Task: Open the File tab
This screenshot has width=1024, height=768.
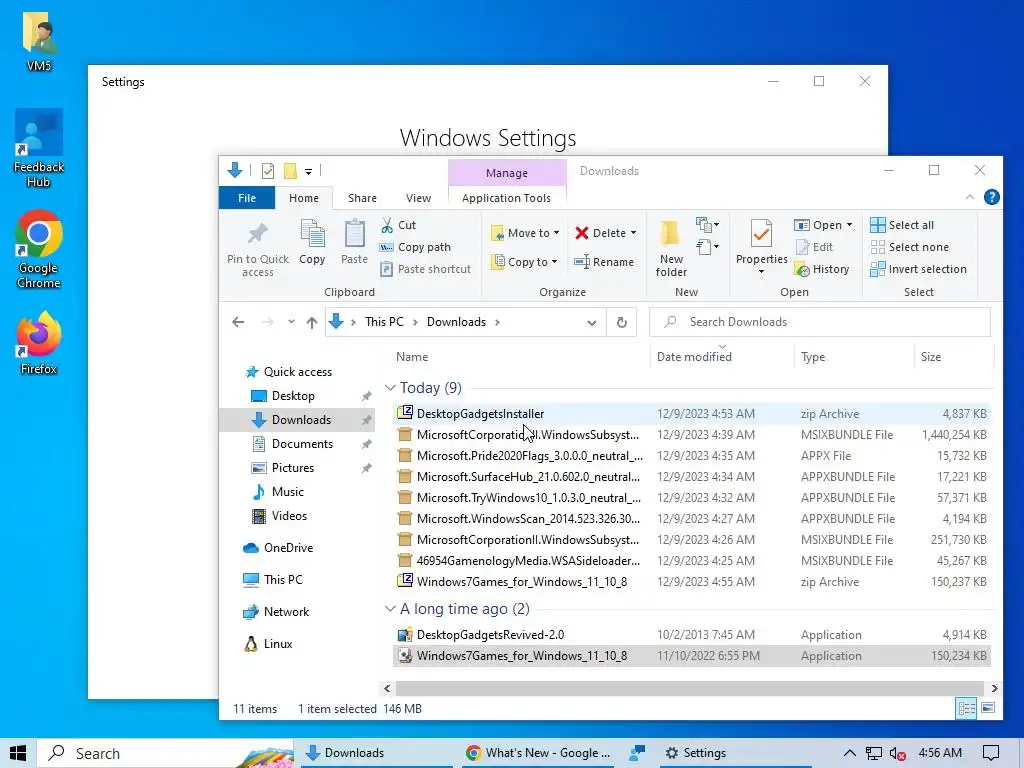Action: (x=247, y=198)
